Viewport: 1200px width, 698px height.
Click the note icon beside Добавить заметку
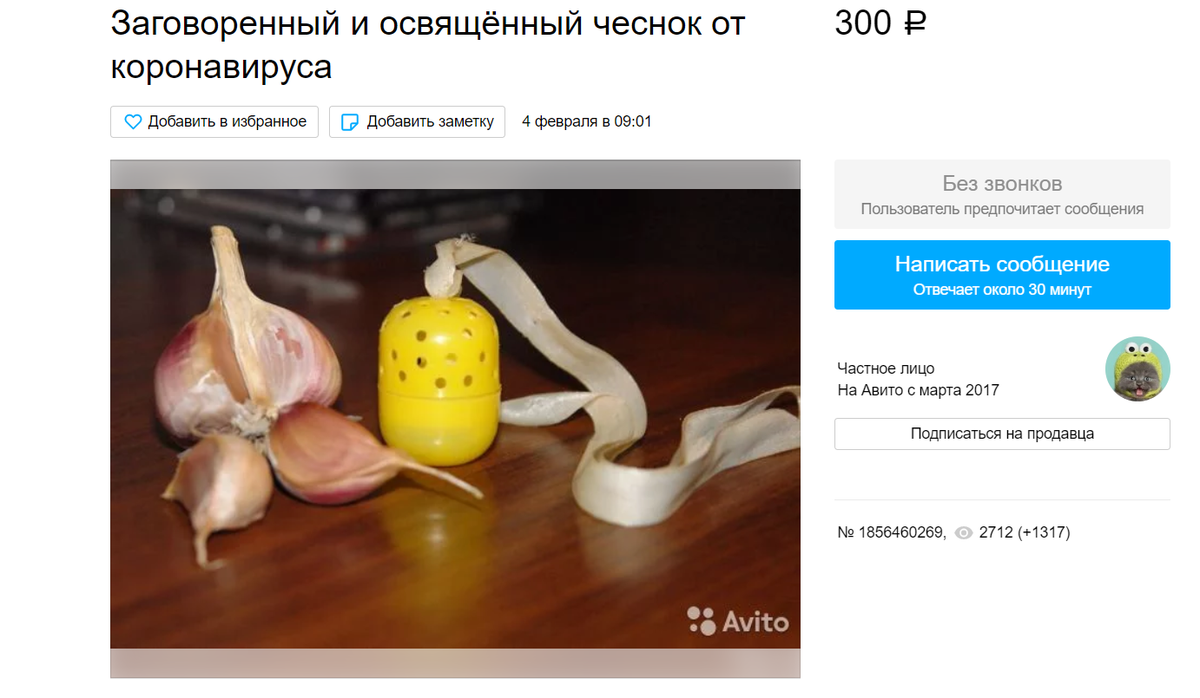tap(350, 122)
